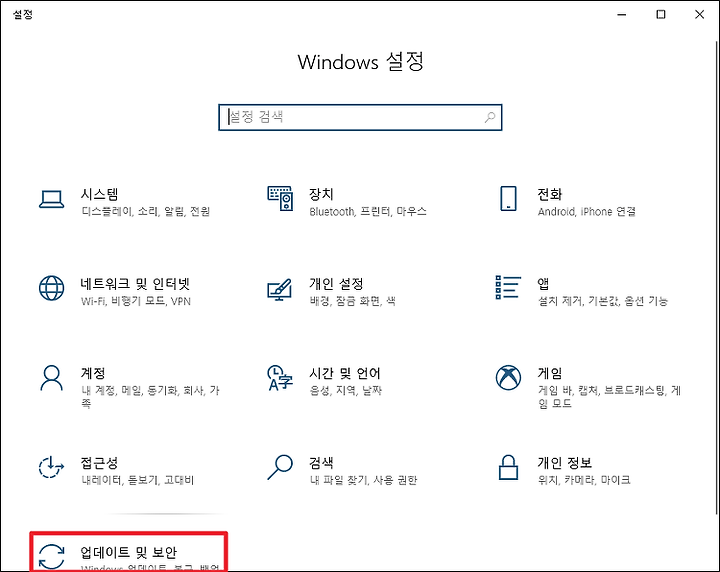Open the 시스템 laptop icon
Viewport: 720px width, 572px height.
[51, 199]
